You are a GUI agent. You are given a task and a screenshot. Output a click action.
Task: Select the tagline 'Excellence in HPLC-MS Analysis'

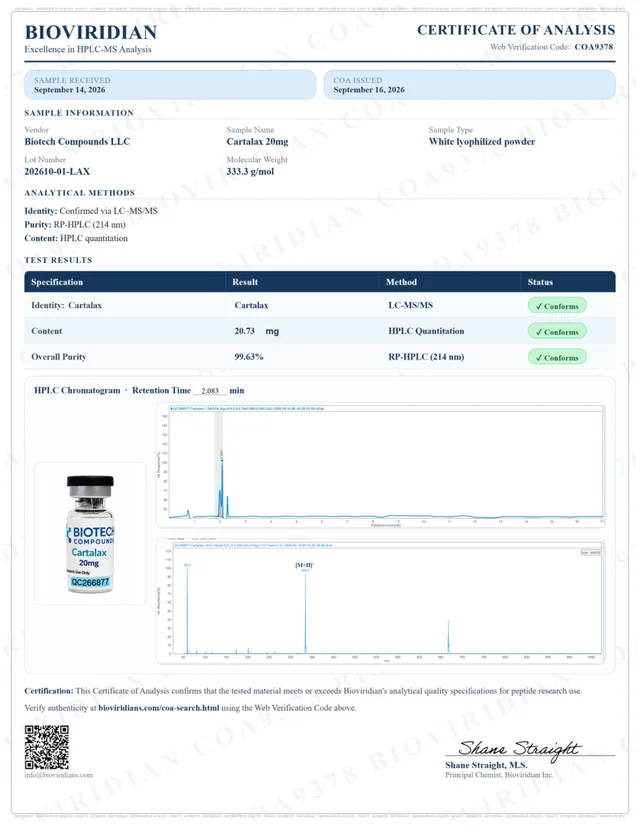click(88, 49)
